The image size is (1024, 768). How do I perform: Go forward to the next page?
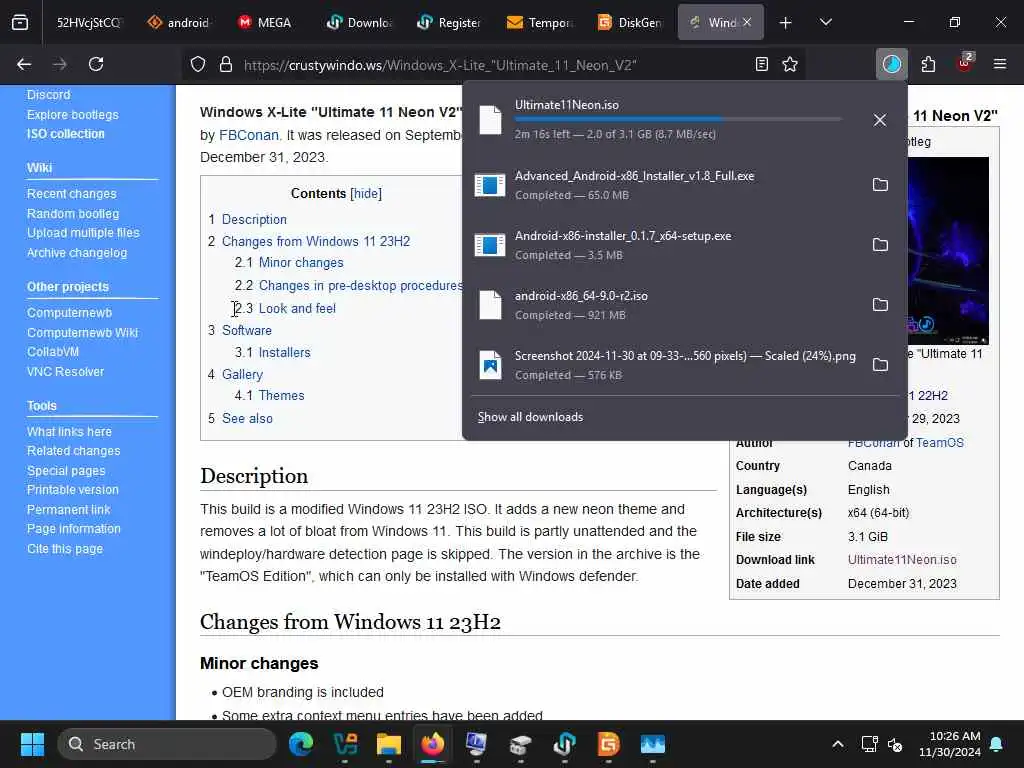click(59, 64)
